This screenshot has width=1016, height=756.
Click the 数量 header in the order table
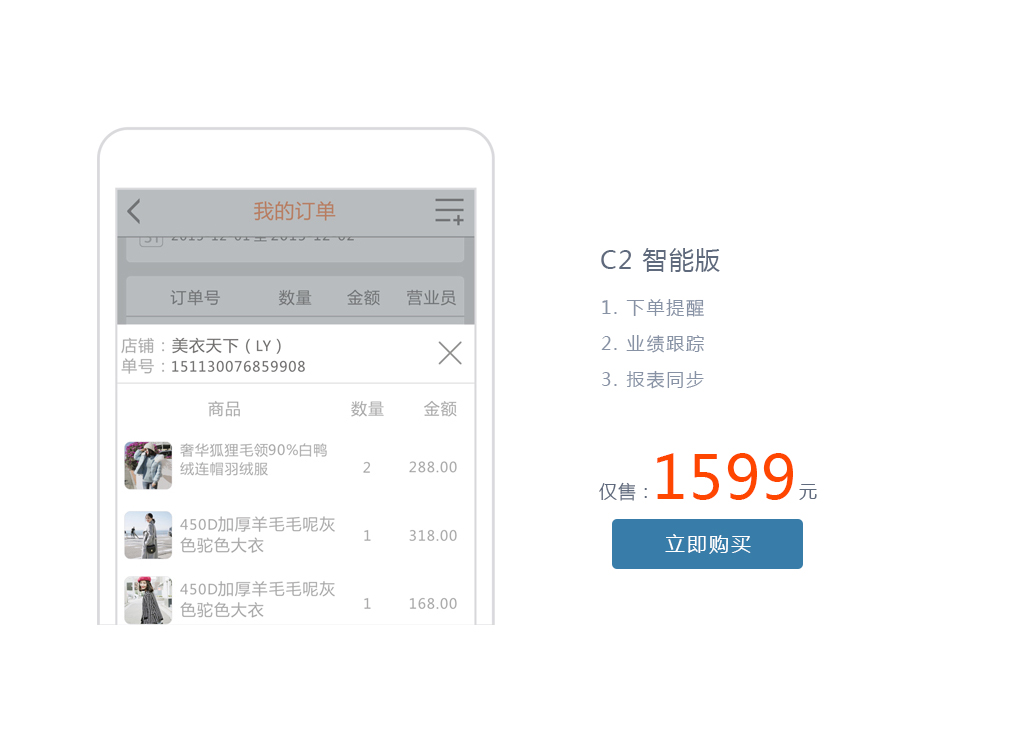tap(295, 297)
